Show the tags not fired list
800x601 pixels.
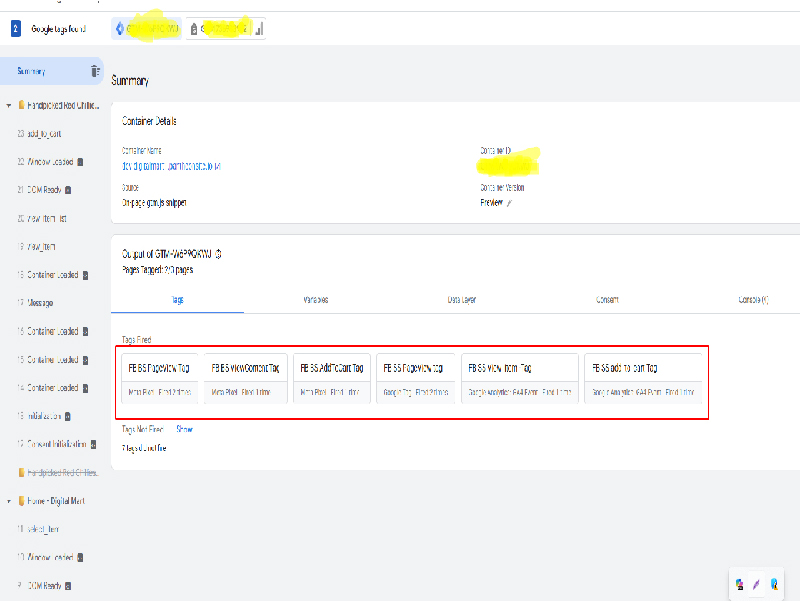[x=184, y=429]
